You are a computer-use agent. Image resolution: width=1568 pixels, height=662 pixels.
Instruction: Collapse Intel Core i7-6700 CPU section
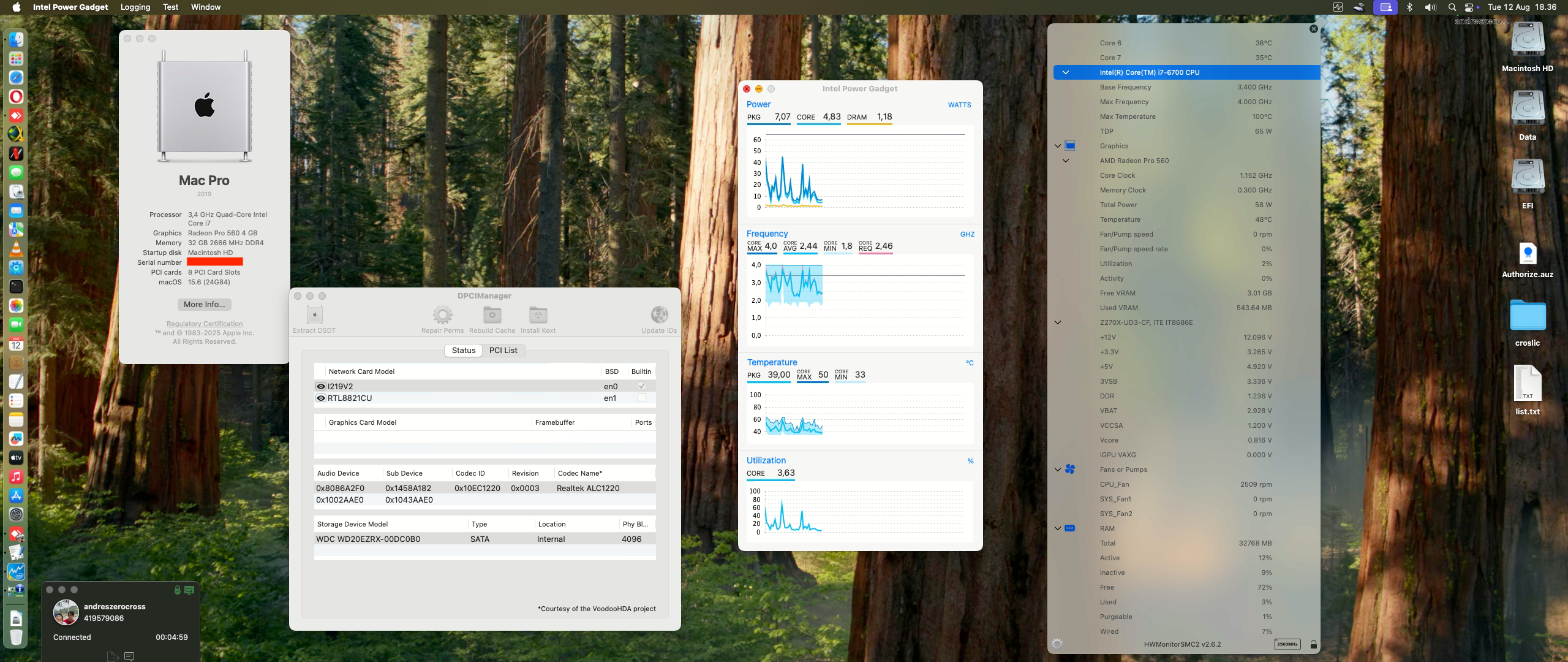[x=1066, y=72]
